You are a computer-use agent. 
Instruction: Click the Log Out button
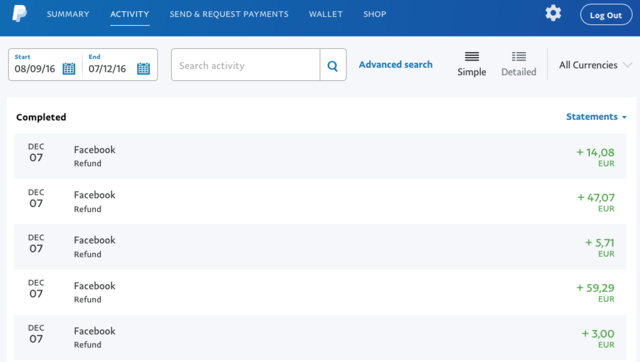tap(606, 15)
